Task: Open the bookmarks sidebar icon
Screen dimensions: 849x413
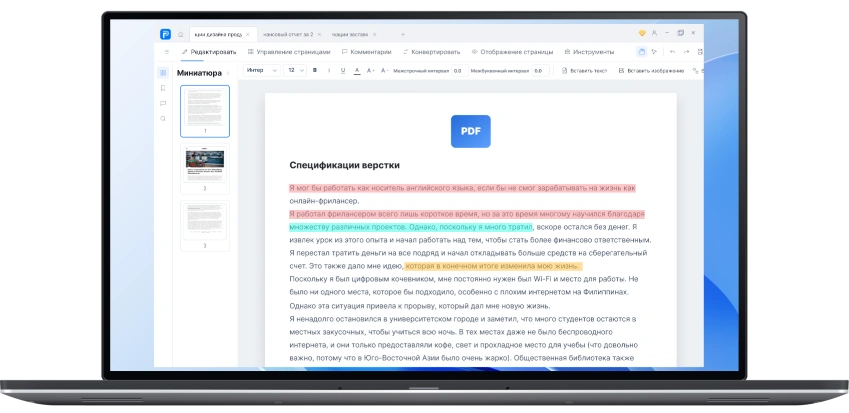Action: pos(163,88)
